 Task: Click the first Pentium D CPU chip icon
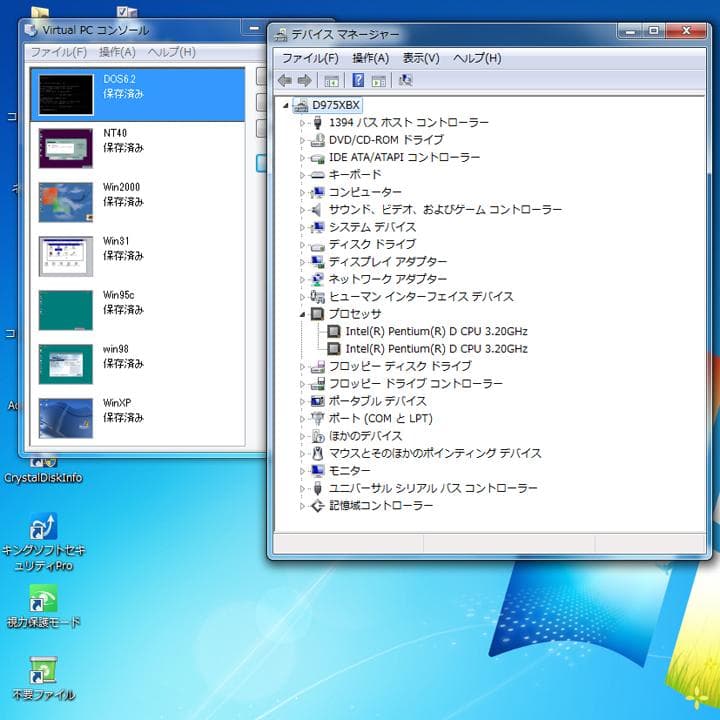(x=334, y=332)
